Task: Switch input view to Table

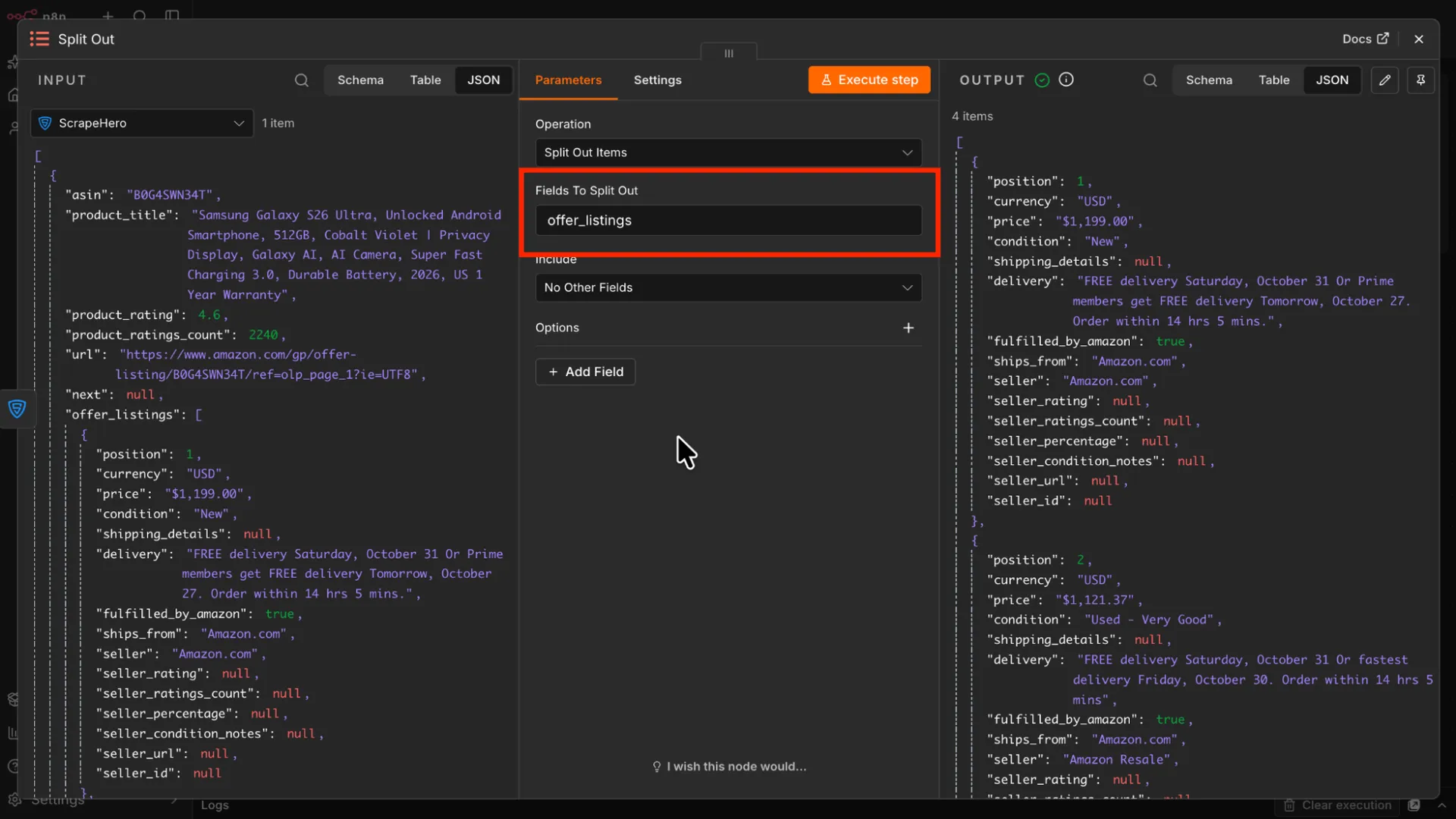Action: 425,80
